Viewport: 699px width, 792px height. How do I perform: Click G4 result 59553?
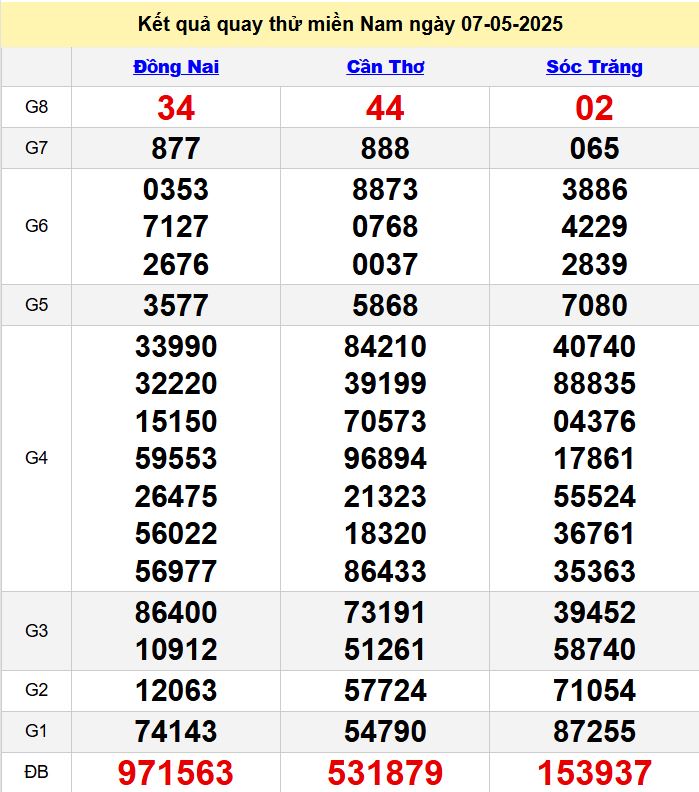pos(176,459)
